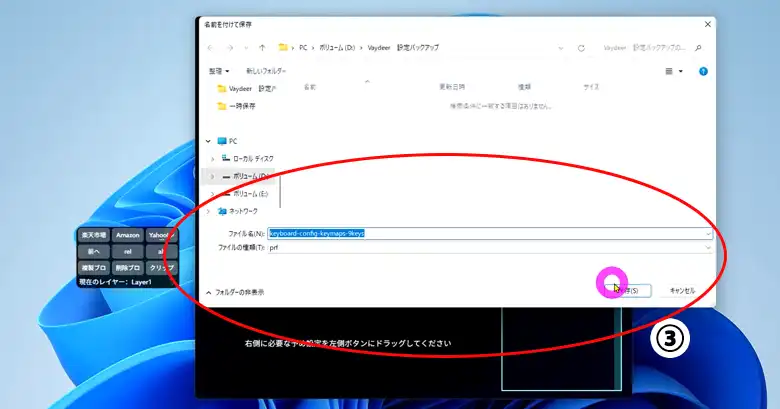
Task: Click the Back arrow in save dialog
Action: [210, 48]
